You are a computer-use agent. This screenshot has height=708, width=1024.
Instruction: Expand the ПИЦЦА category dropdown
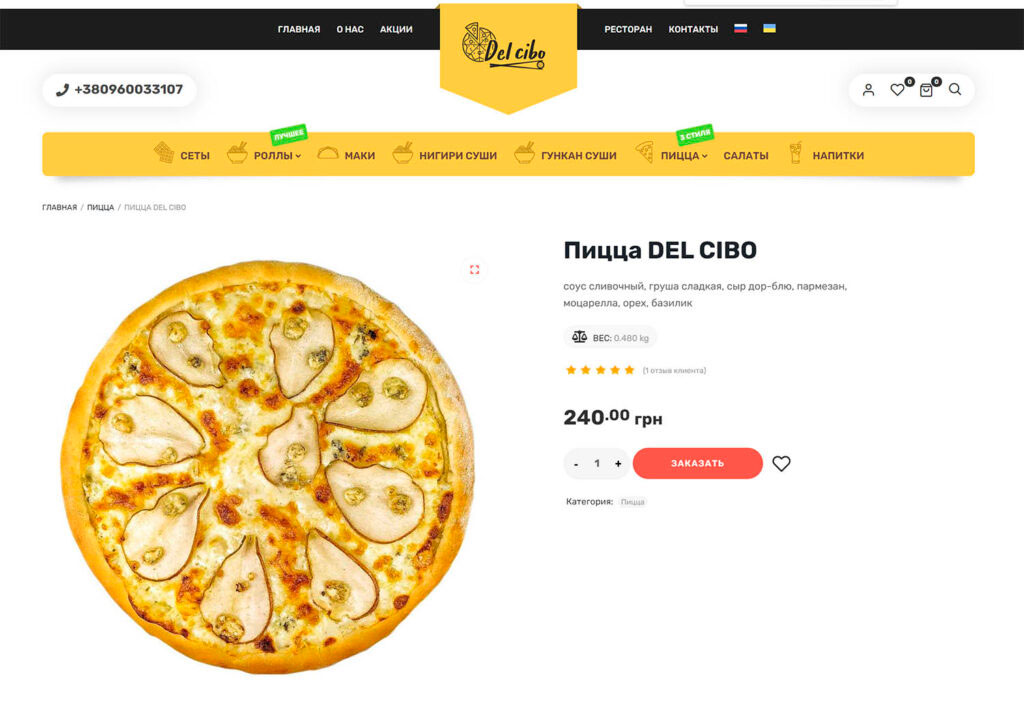click(684, 155)
